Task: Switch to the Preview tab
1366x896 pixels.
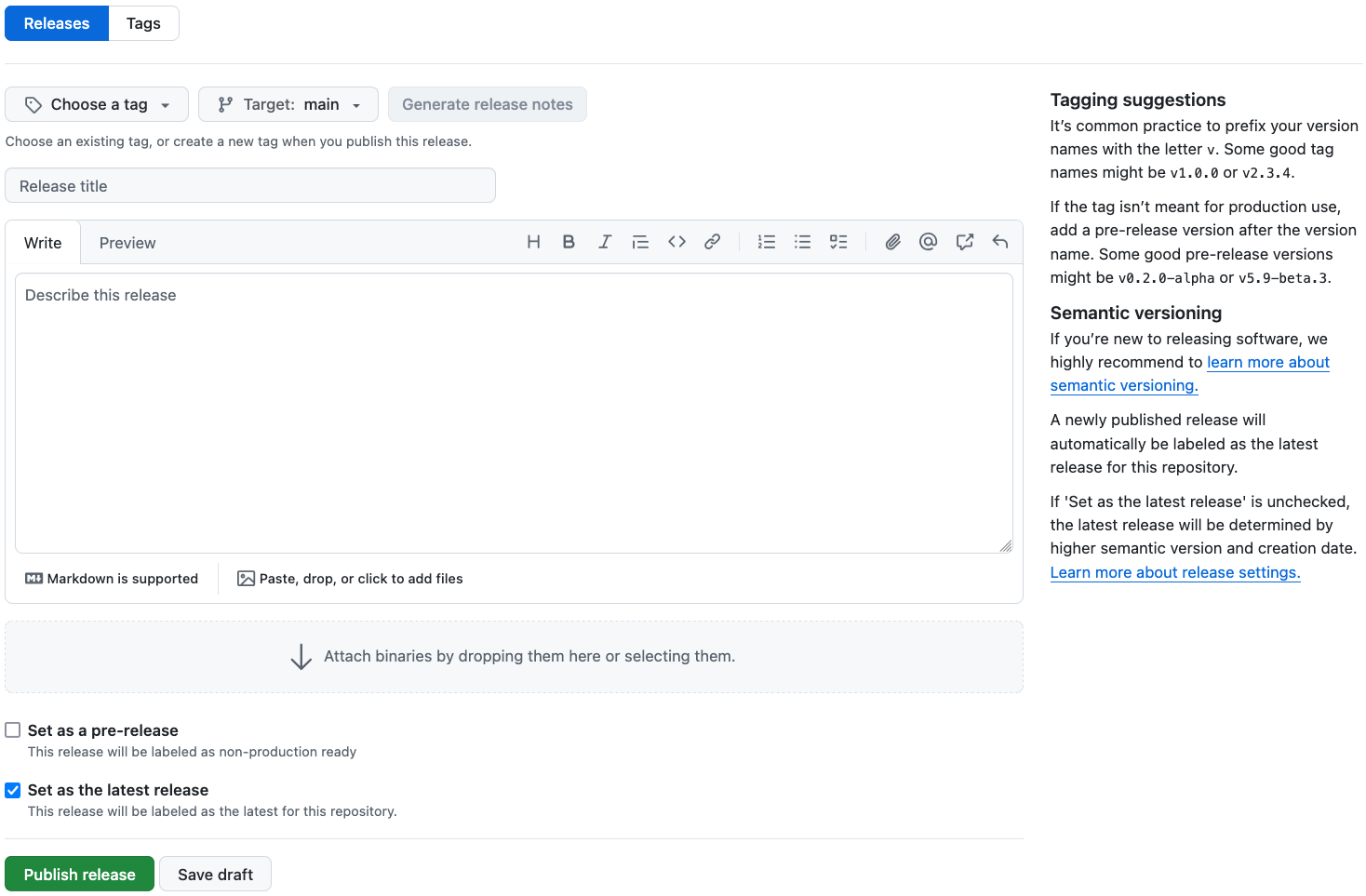Action: [127, 243]
